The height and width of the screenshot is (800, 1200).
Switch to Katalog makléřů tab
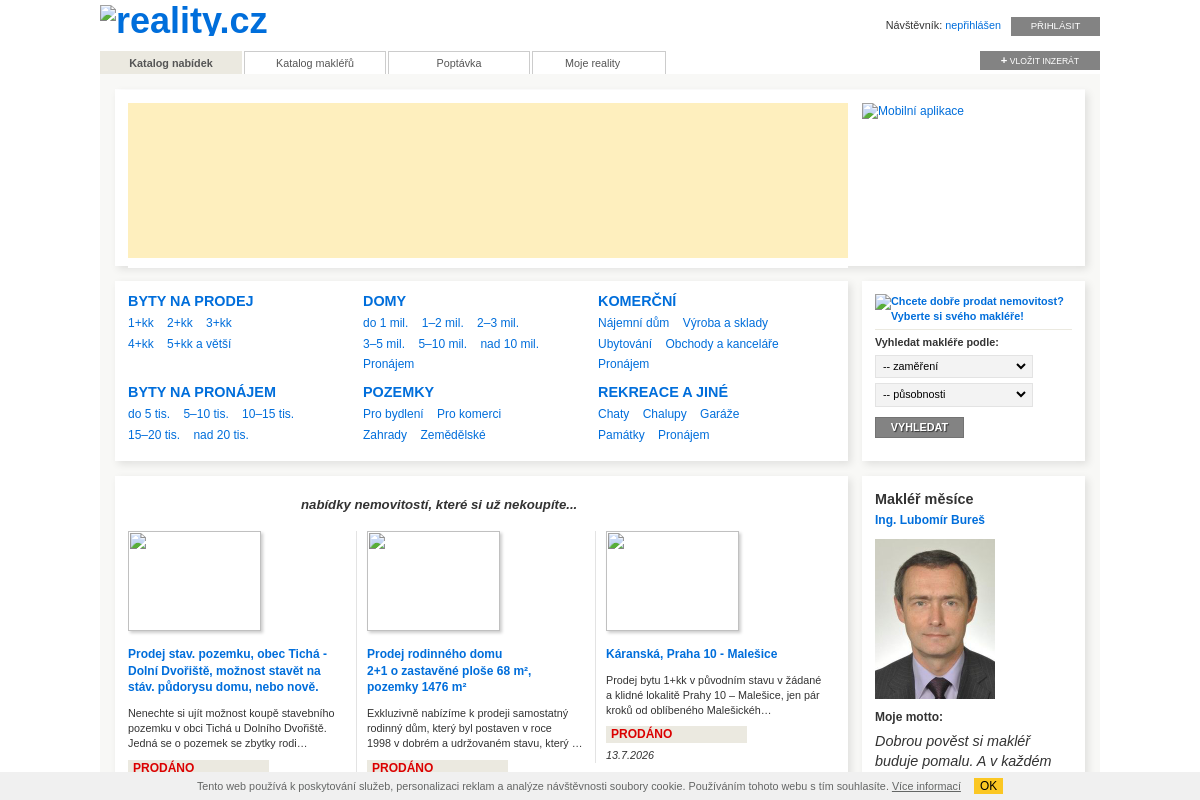[x=315, y=63]
